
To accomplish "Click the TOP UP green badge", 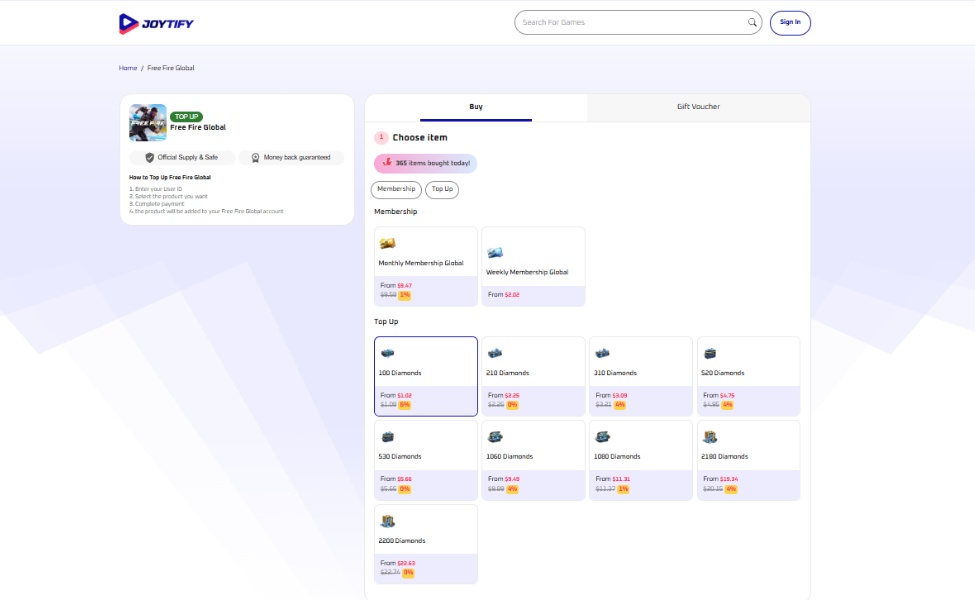I will [x=186, y=116].
